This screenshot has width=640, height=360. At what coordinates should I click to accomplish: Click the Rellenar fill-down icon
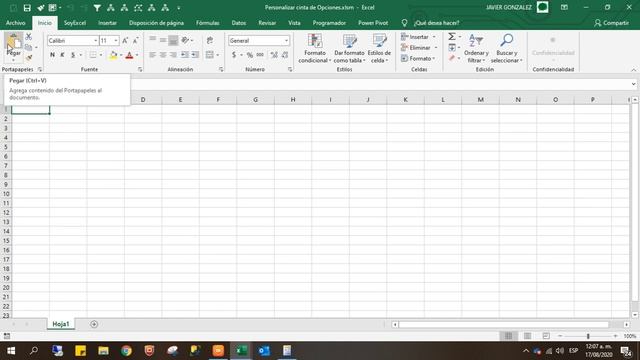pos(452,48)
